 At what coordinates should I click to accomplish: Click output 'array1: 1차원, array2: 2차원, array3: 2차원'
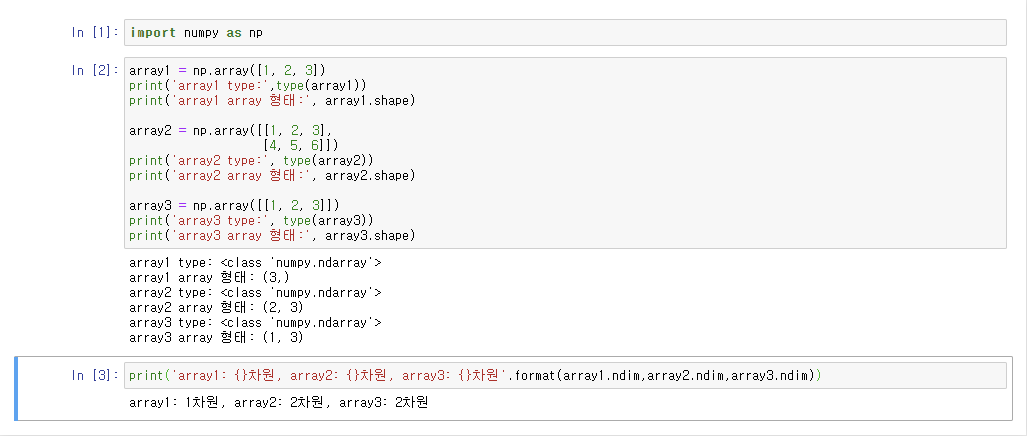pyautogui.click(x=278, y=402)
